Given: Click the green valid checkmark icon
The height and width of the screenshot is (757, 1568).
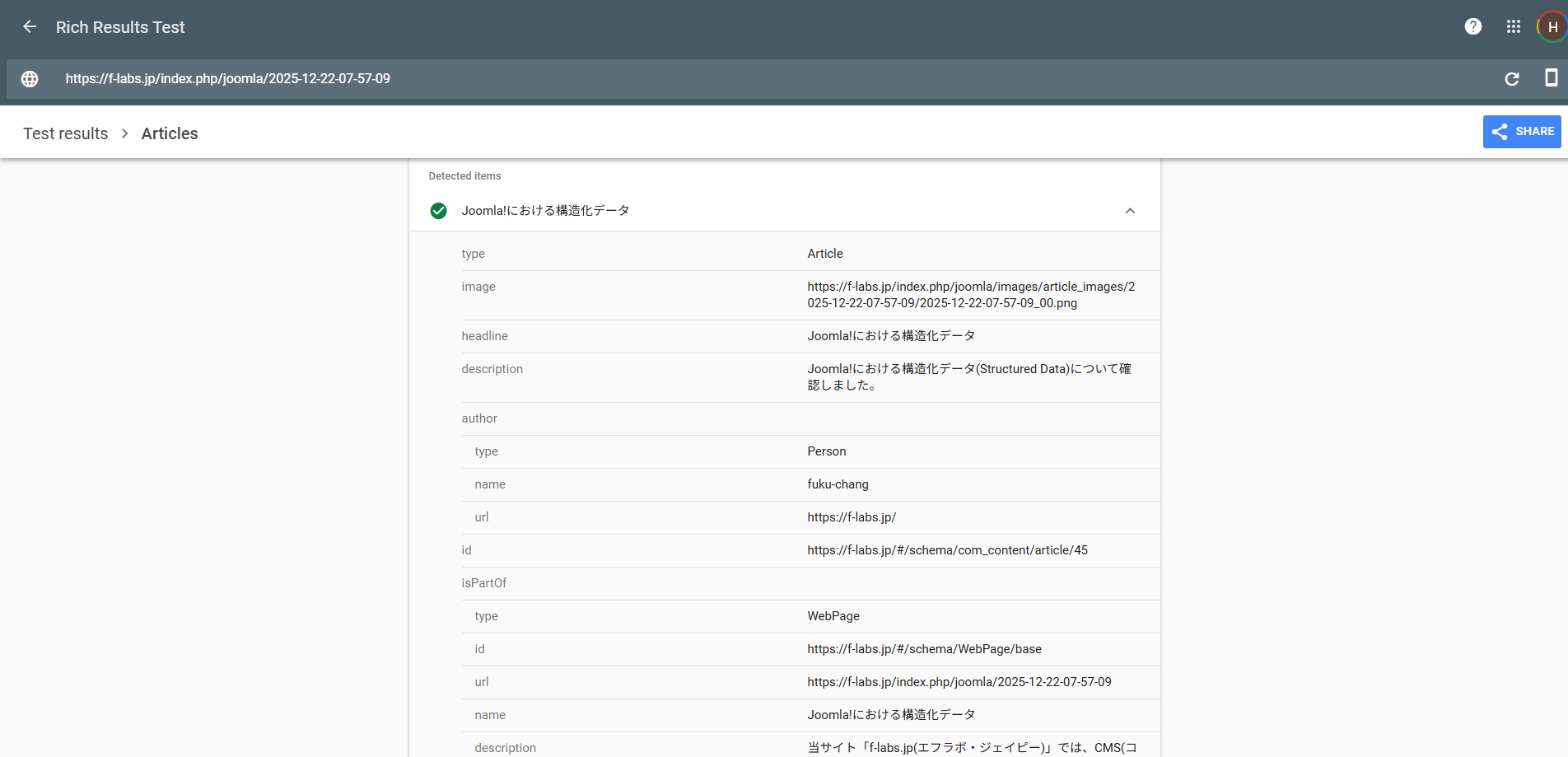Looking at the screenshot, I should tap(438, 211).
